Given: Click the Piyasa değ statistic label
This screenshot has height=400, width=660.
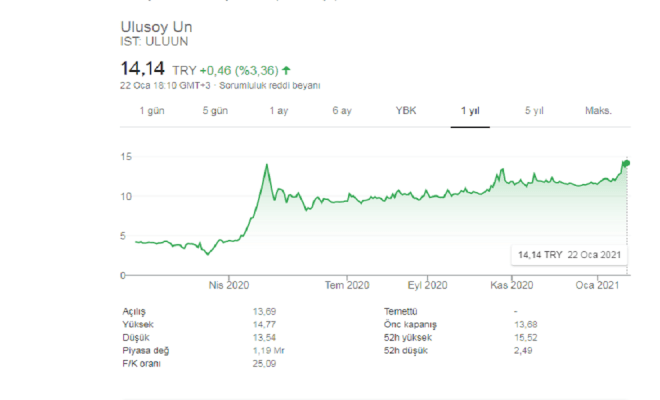Looking at the screenshot, I should point(145,349).
